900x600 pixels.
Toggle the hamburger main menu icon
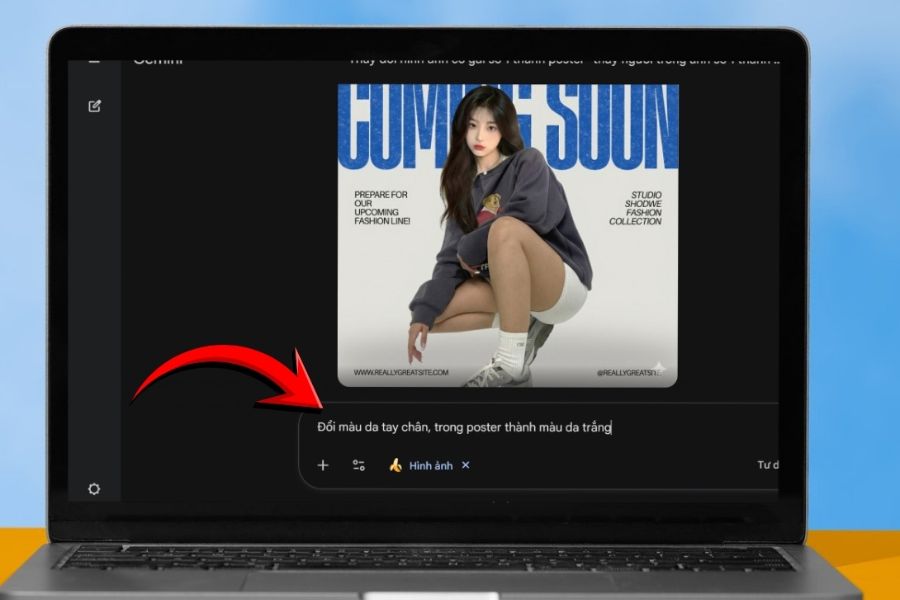[95, 61]
